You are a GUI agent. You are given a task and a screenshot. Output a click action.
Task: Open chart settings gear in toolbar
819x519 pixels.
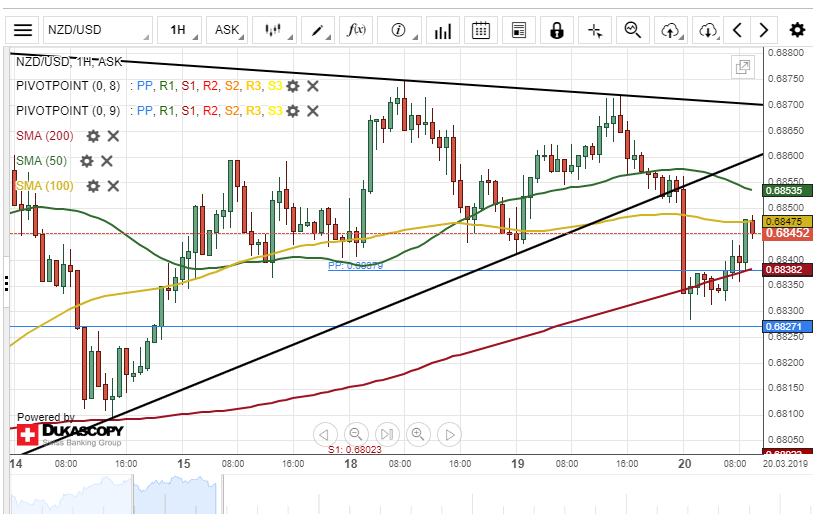(796, 30)
